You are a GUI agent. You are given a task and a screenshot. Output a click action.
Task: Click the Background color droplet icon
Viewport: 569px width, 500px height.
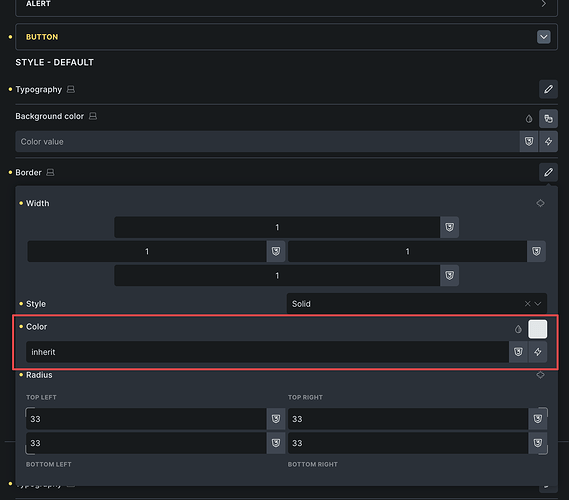pyautogui.click(x=529, y=119)
